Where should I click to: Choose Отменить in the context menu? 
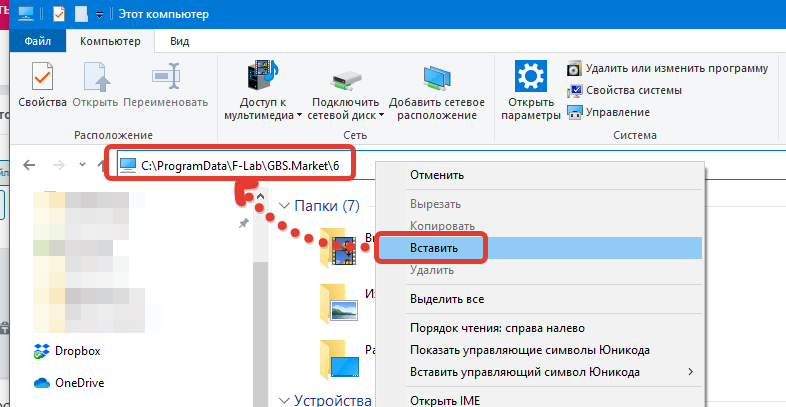coord(436,175)
